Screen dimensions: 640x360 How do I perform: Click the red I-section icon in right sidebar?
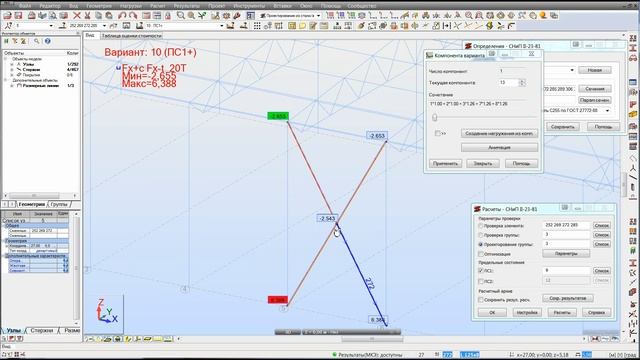coord(633,48)
